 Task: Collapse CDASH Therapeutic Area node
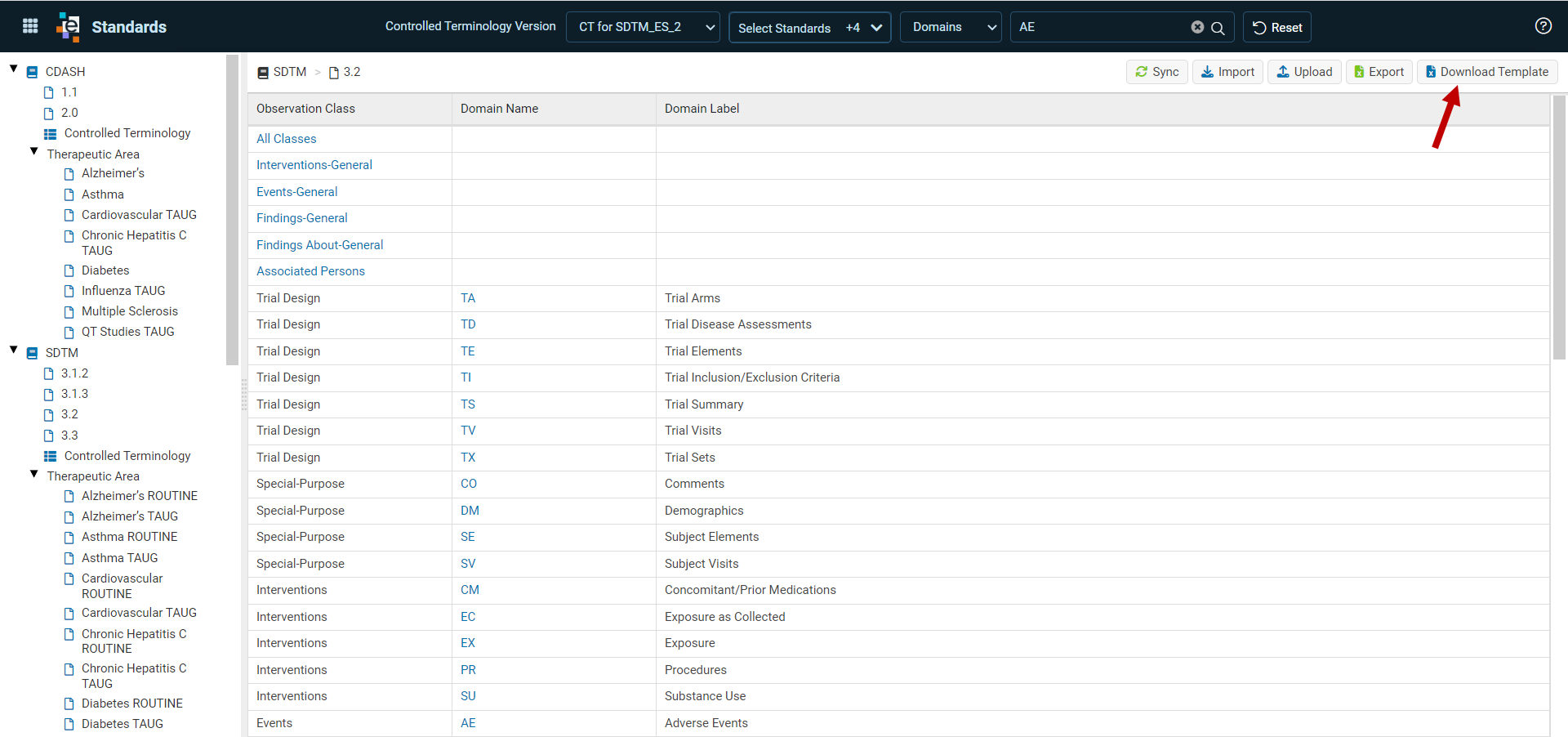(33, 151)
